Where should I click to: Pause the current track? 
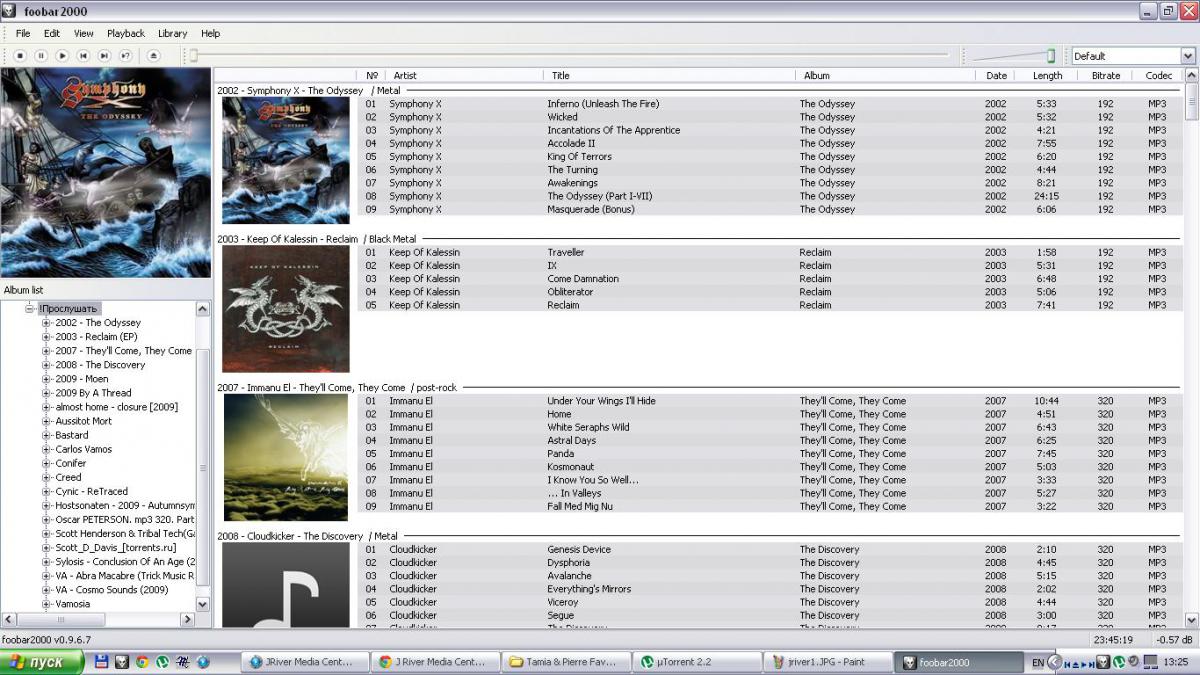click(x=41, y=56)
